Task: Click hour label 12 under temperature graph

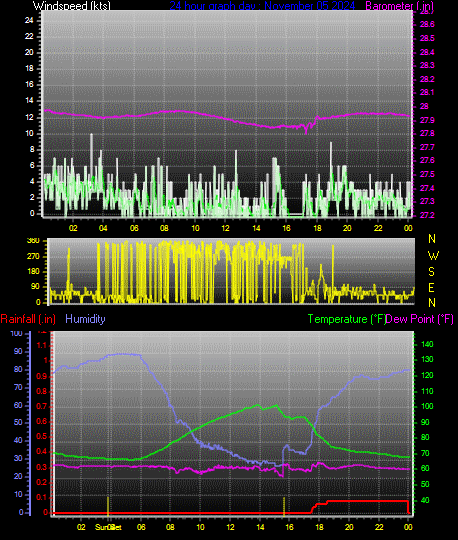Action: [x=230, y=527]
